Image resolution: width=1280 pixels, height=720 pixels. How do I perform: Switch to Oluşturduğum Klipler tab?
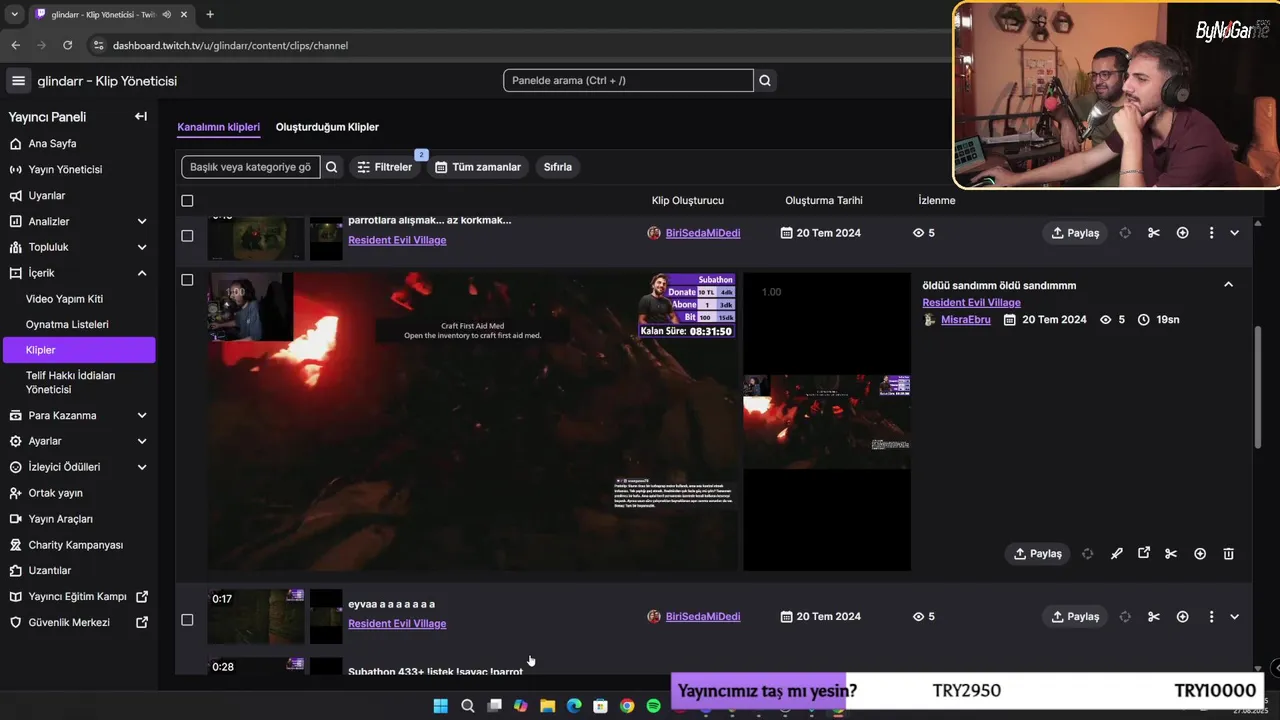click(327, 127)
